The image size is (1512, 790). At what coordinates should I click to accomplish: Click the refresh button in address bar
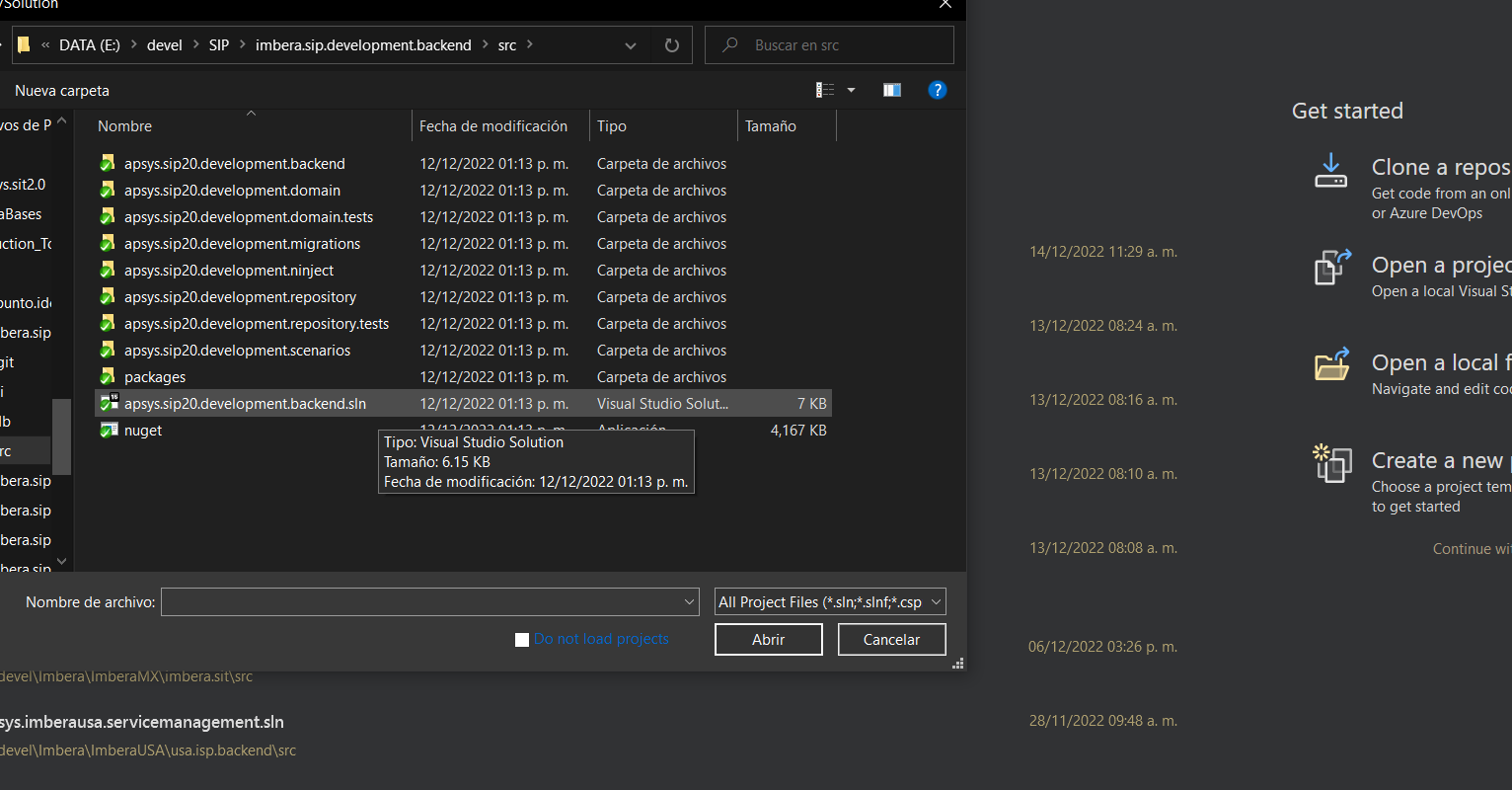click(672, 45)
